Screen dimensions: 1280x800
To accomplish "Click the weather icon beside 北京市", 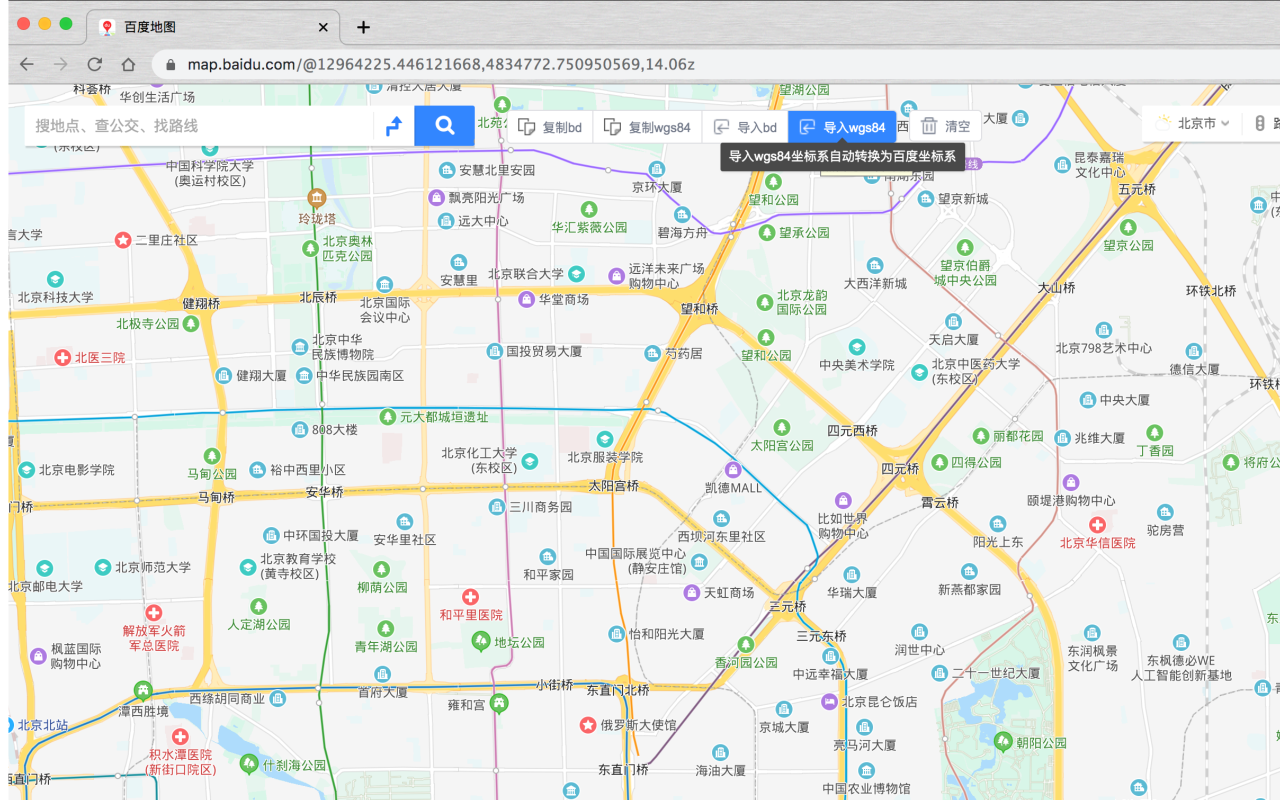I will click(x=1162, y=122).
